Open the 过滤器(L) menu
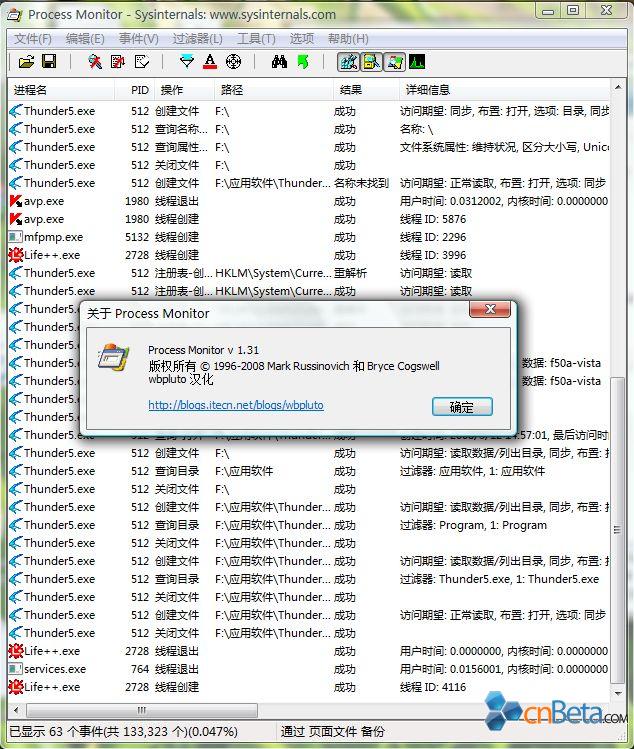 pyautogui.click(x=197, y=39)
